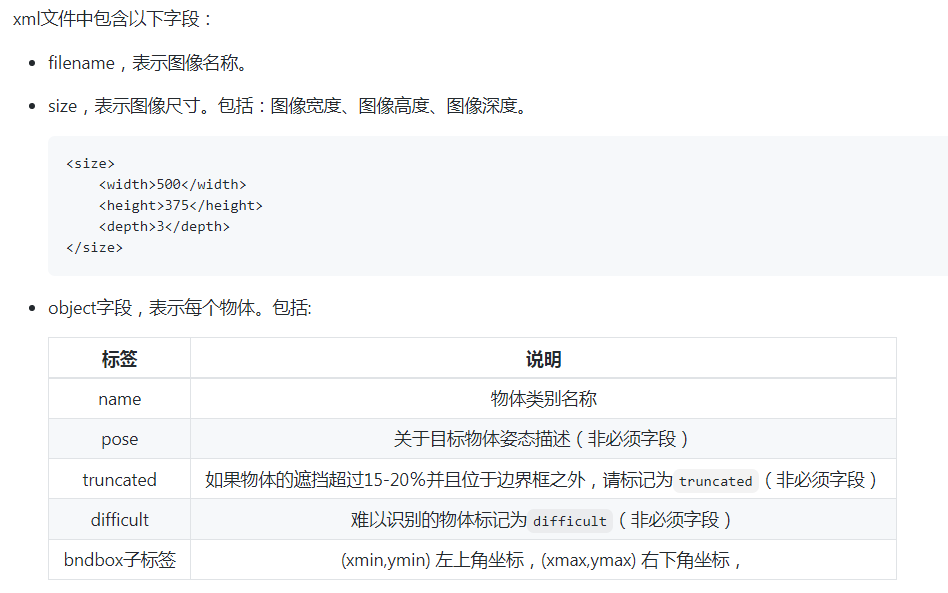Click the '标签' table header cell
Viewport: 948px width, 593px height.
pos(120,358)
